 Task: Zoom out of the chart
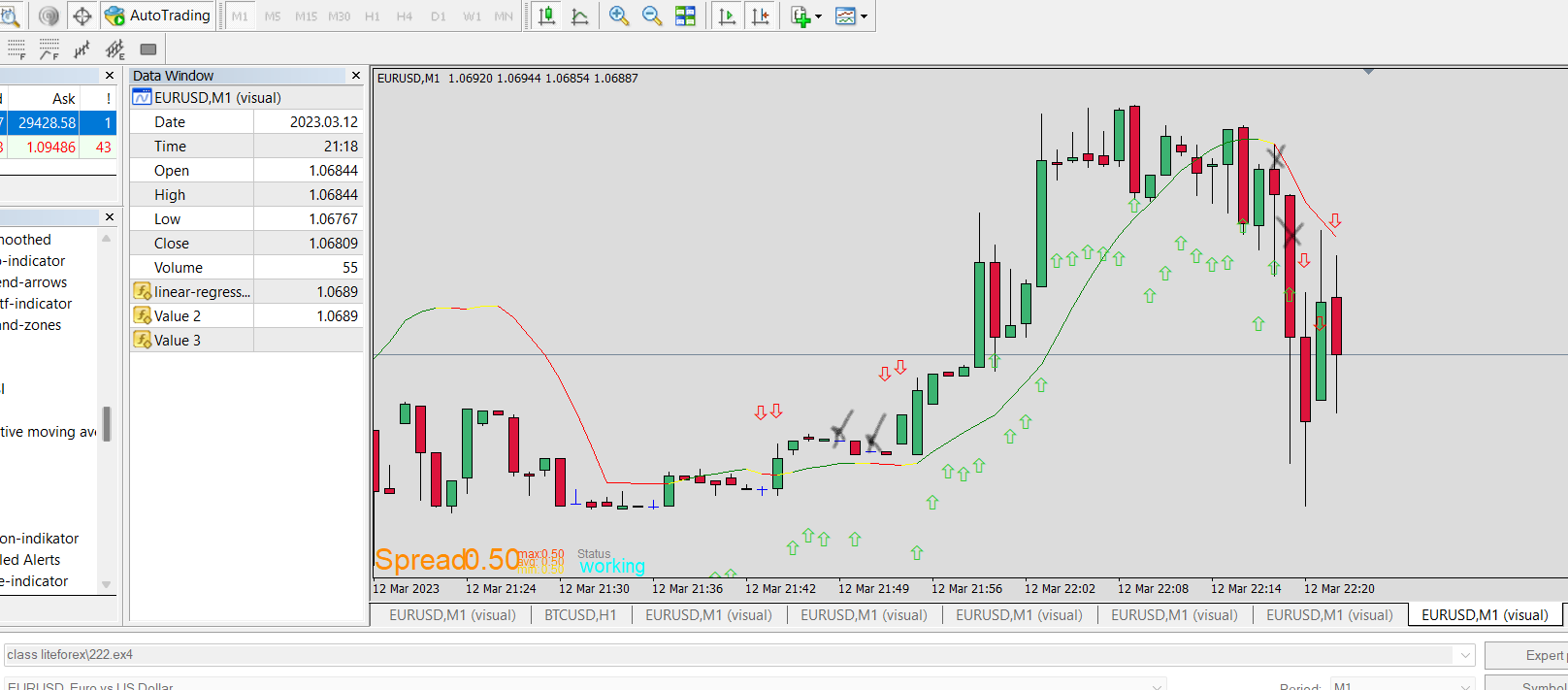point(652,16)
